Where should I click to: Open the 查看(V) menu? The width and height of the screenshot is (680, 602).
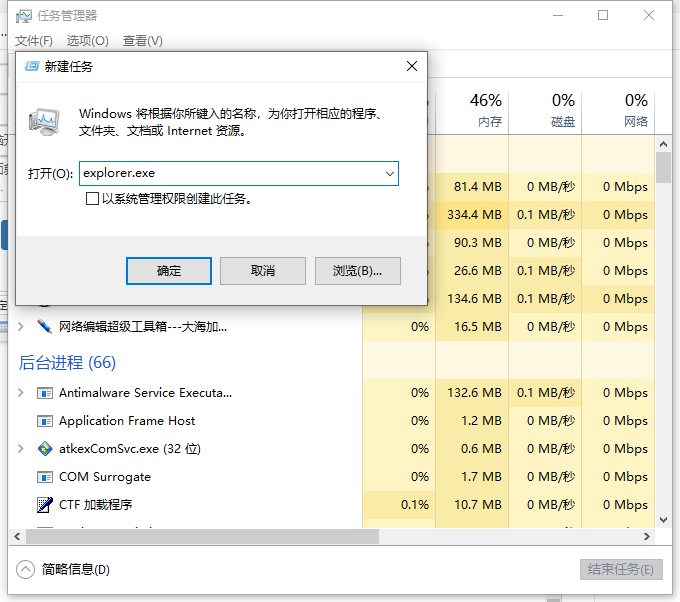coord(143,41)
